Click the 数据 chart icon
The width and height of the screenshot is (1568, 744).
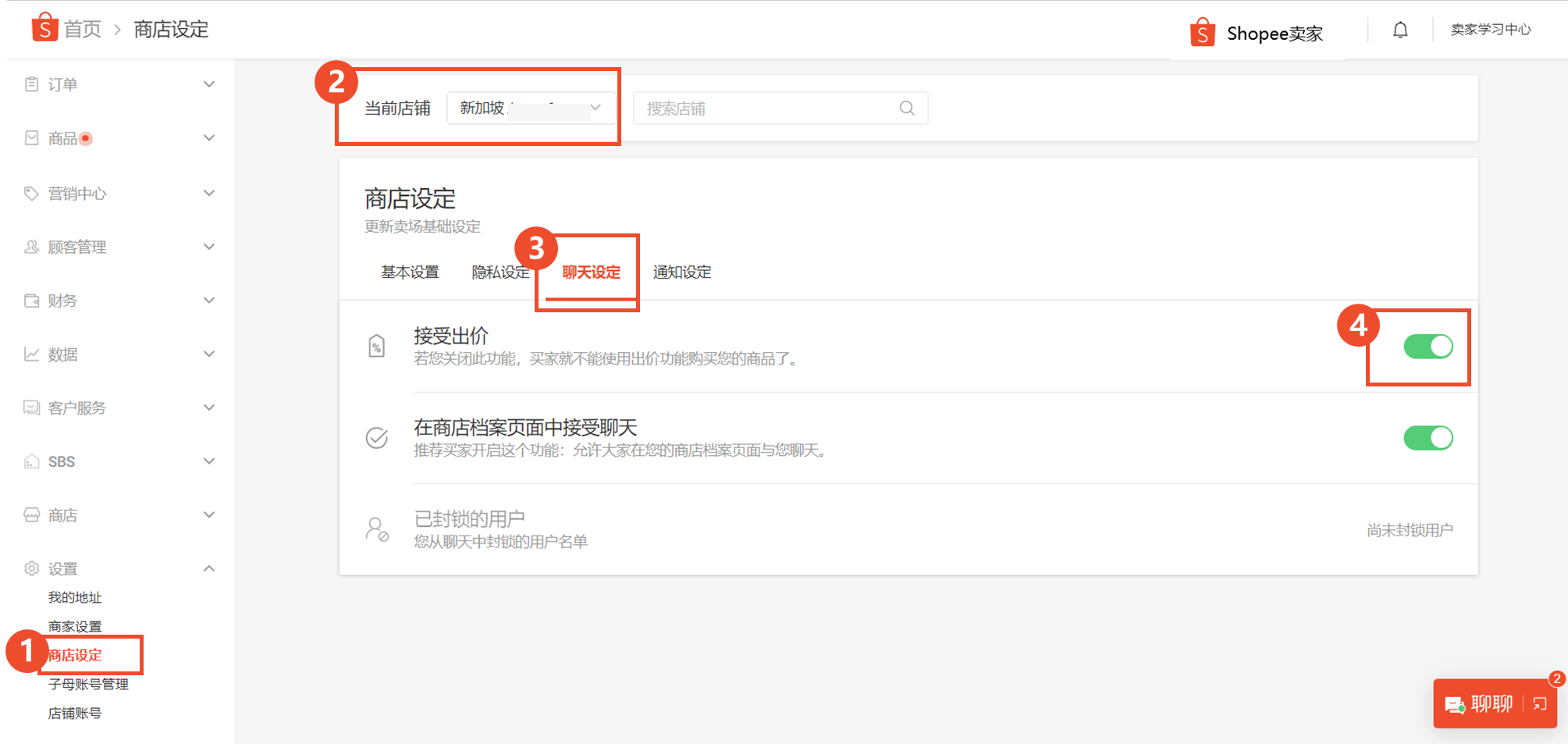pos(31,354)
